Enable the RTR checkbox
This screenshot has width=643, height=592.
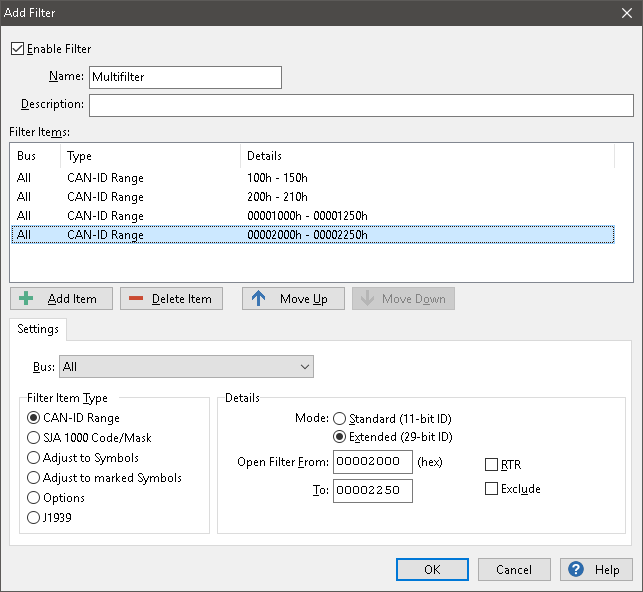click(x=491, y=464)
